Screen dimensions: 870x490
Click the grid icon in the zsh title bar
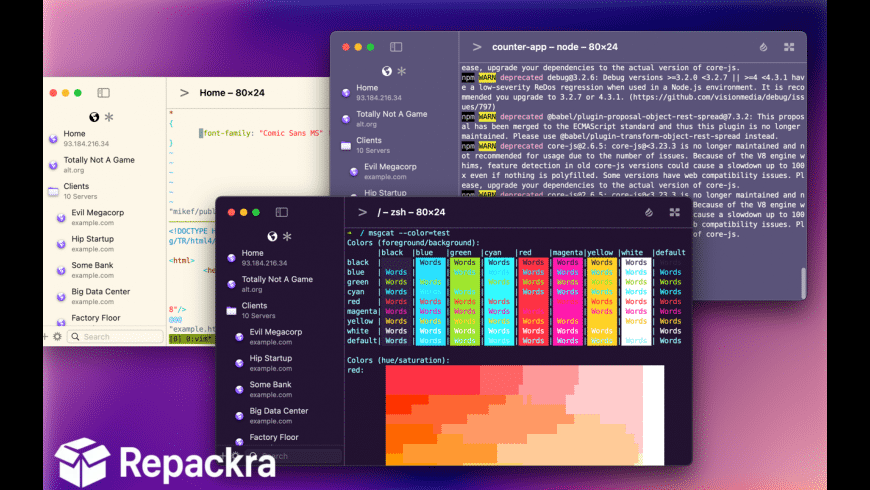point(675,212)
